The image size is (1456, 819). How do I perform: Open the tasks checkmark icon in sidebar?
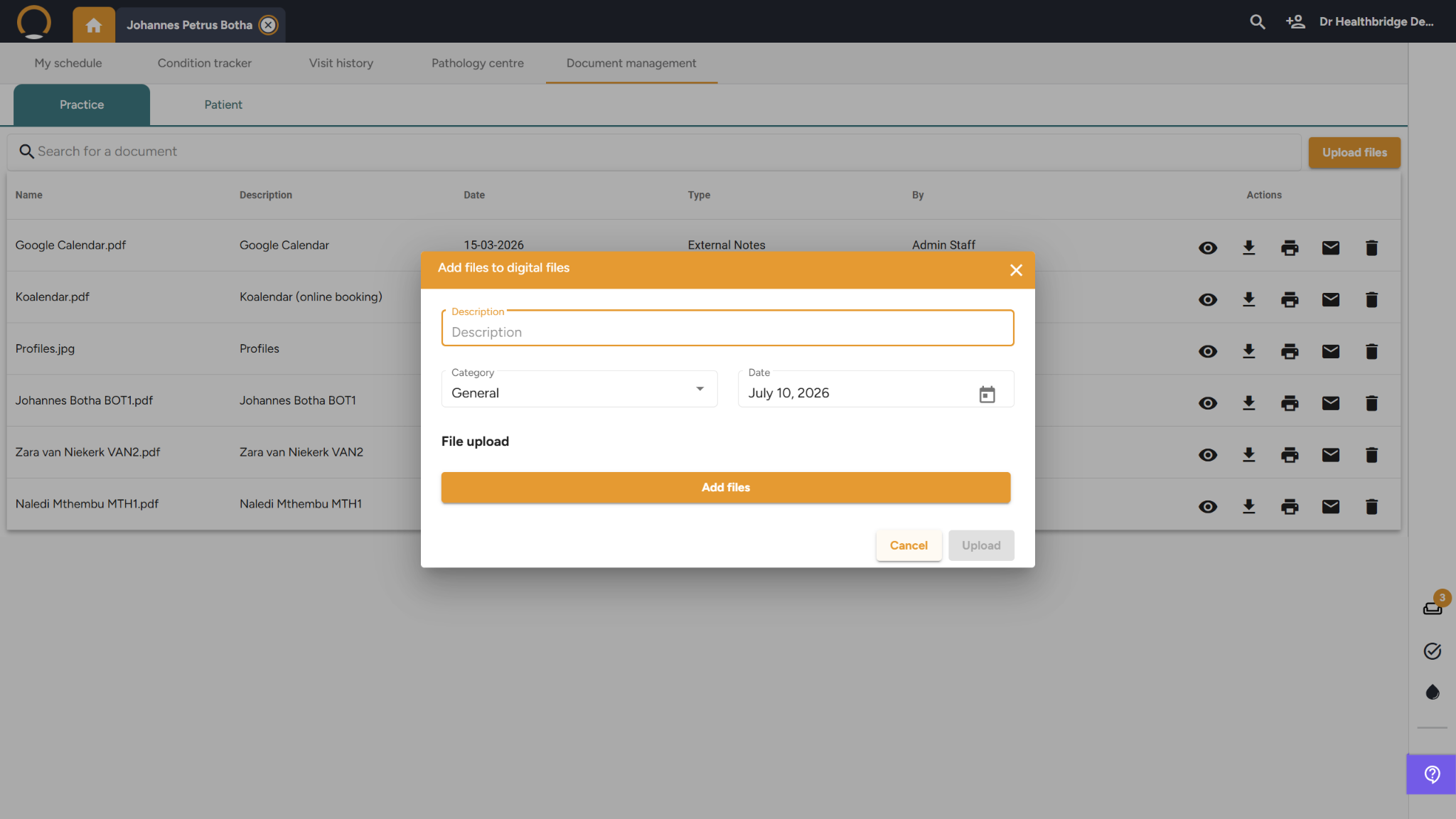[x=1433, y=651]
